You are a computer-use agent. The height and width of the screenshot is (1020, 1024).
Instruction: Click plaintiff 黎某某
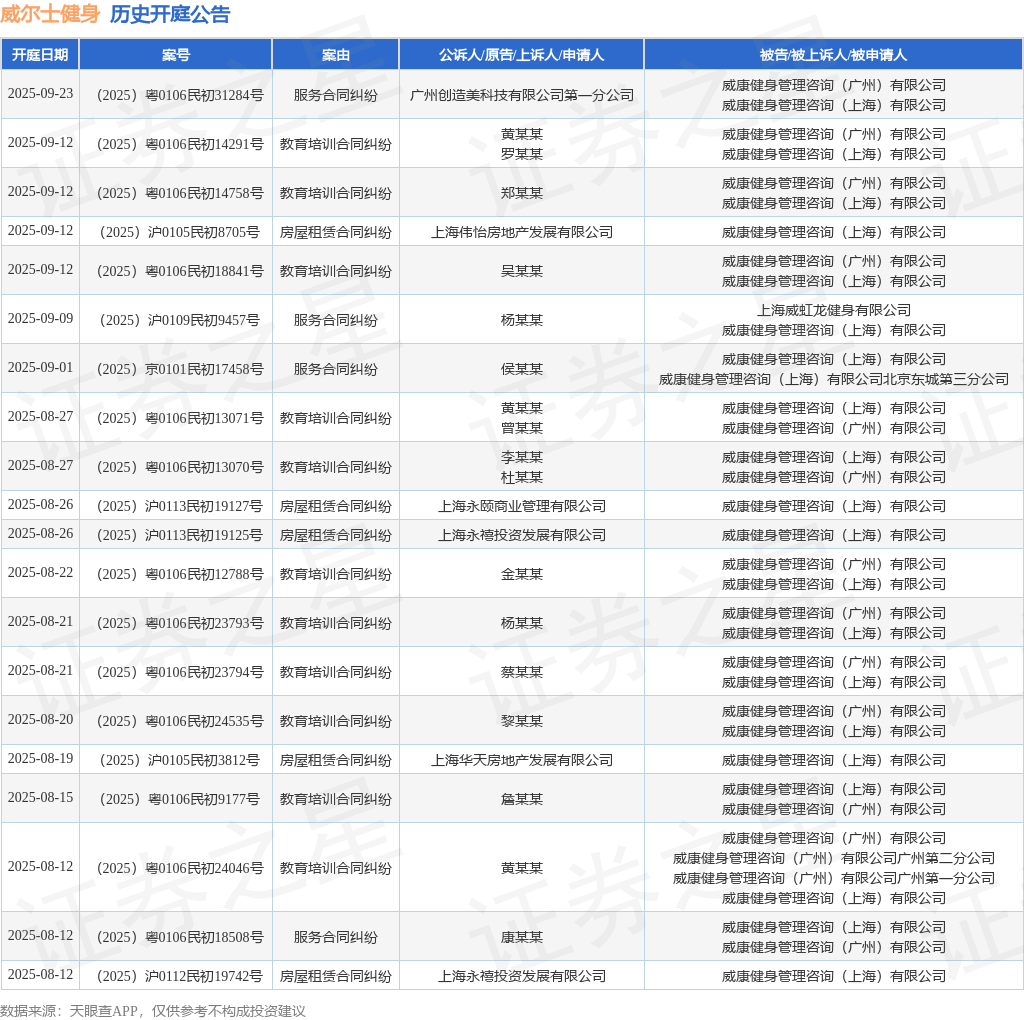click(x=522, y=721)
